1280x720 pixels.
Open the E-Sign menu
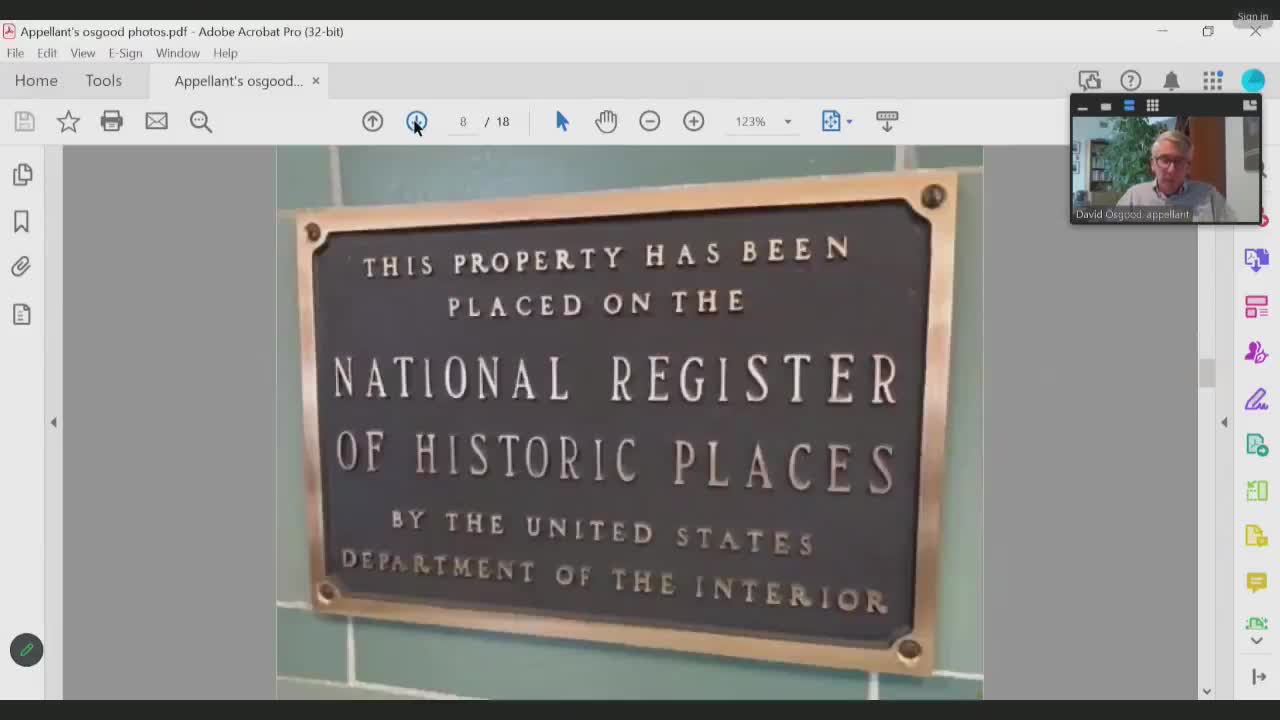point(125,53)
